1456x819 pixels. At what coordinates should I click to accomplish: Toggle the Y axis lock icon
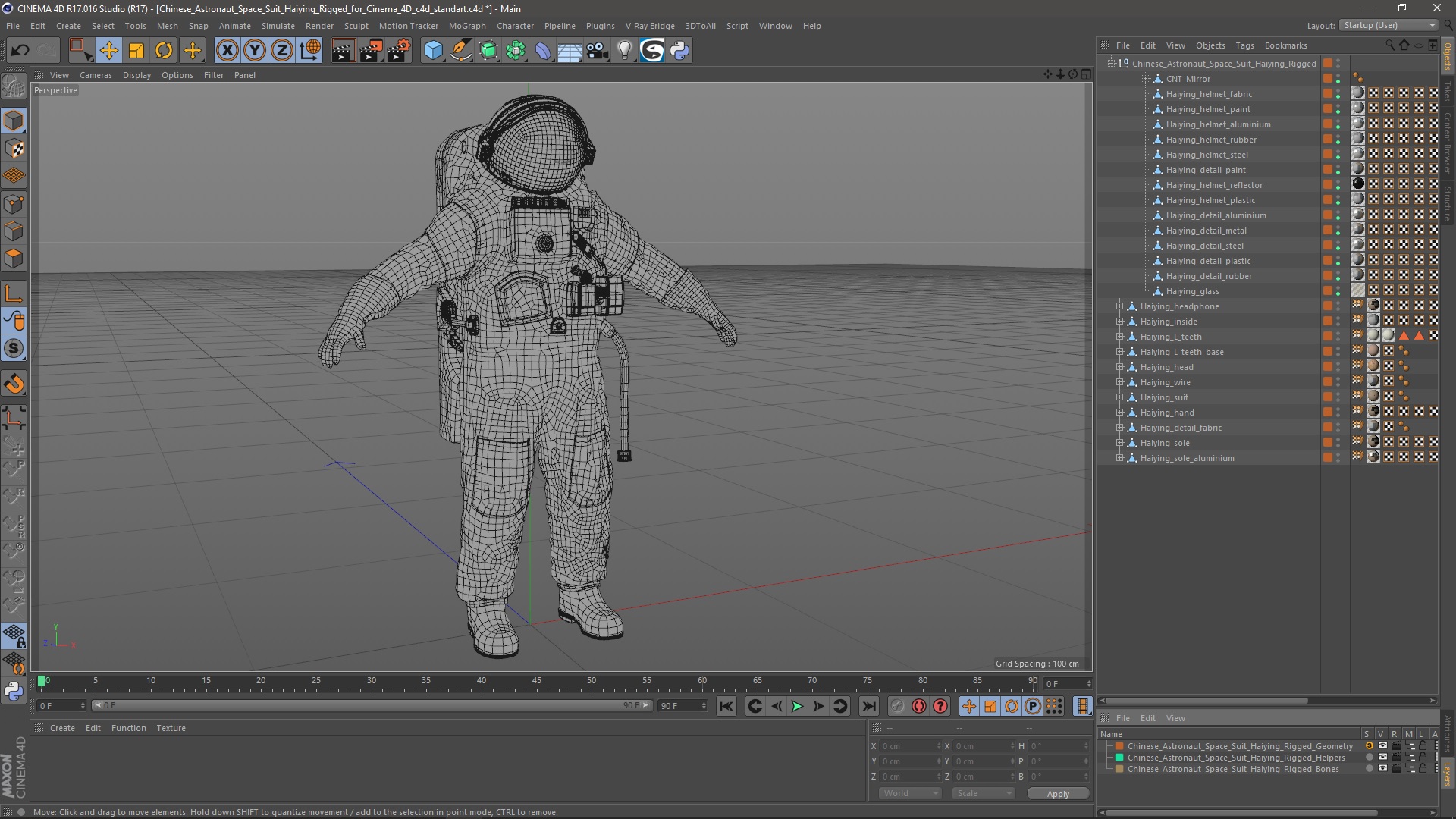254,51
